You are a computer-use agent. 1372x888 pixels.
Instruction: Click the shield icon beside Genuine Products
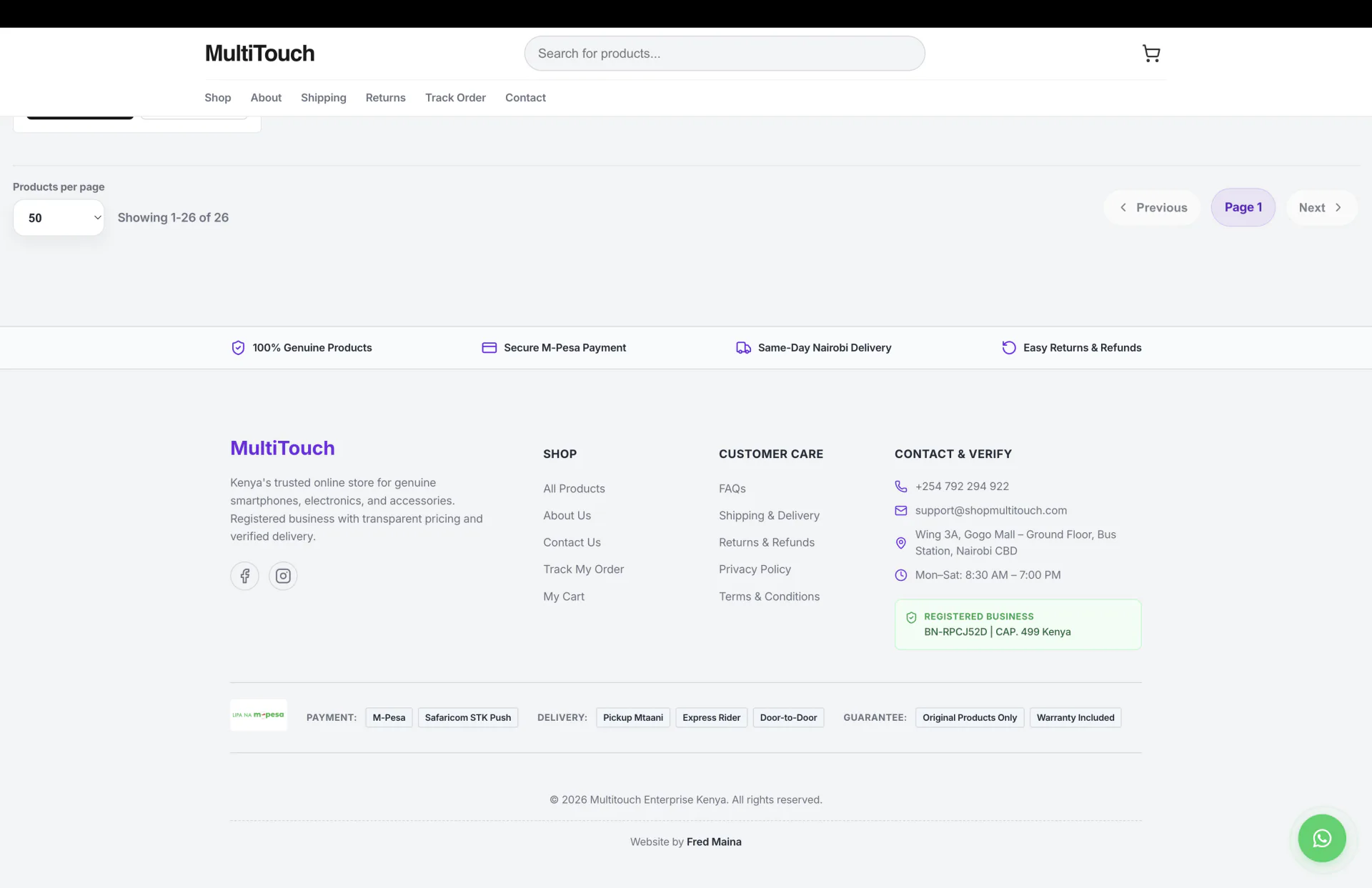click(238, 348)
